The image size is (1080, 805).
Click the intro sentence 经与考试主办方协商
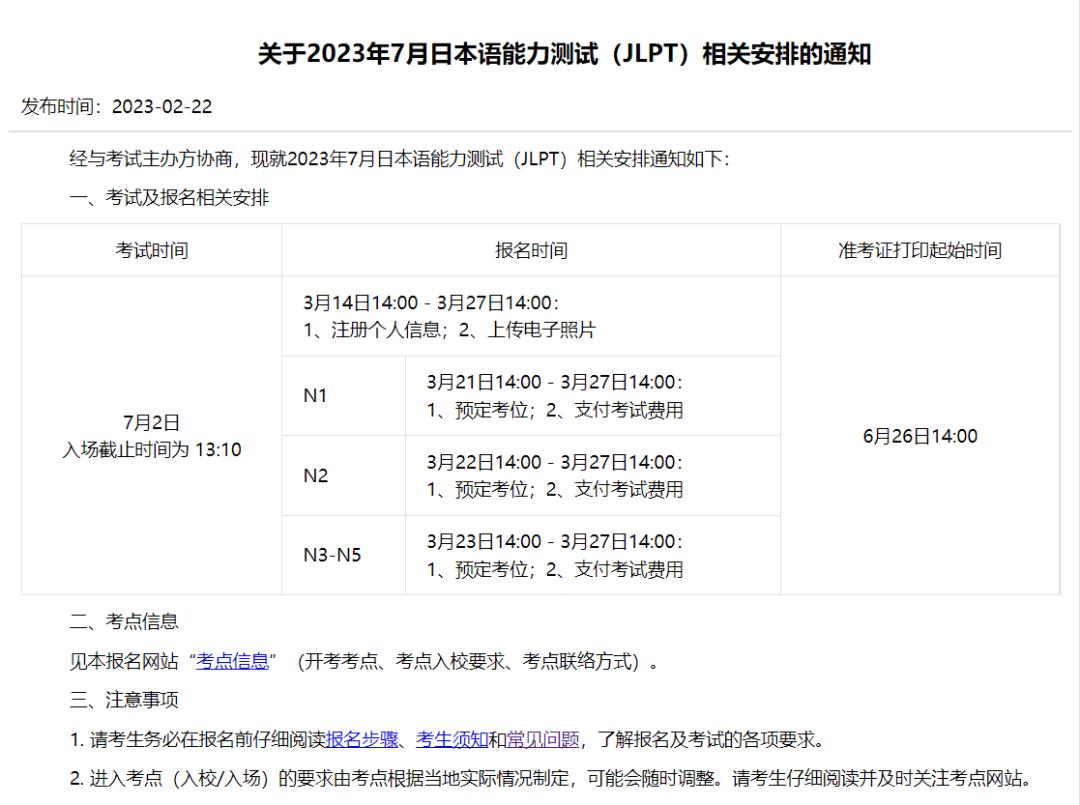399,159
